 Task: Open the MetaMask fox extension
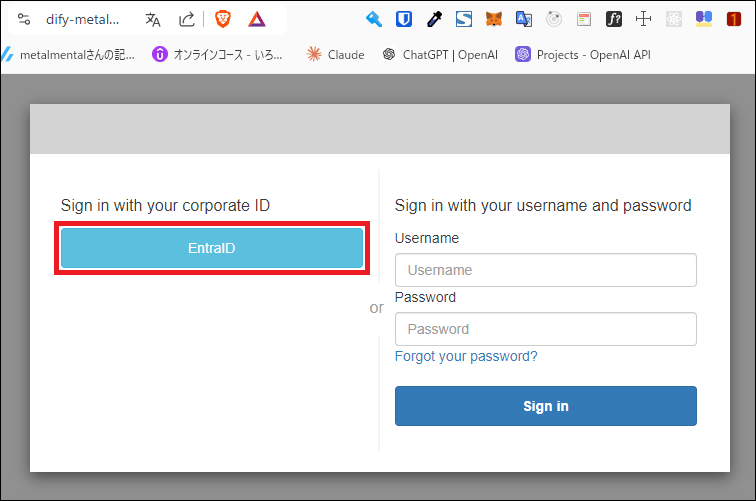pyautogui.click(x=494, y=19)
